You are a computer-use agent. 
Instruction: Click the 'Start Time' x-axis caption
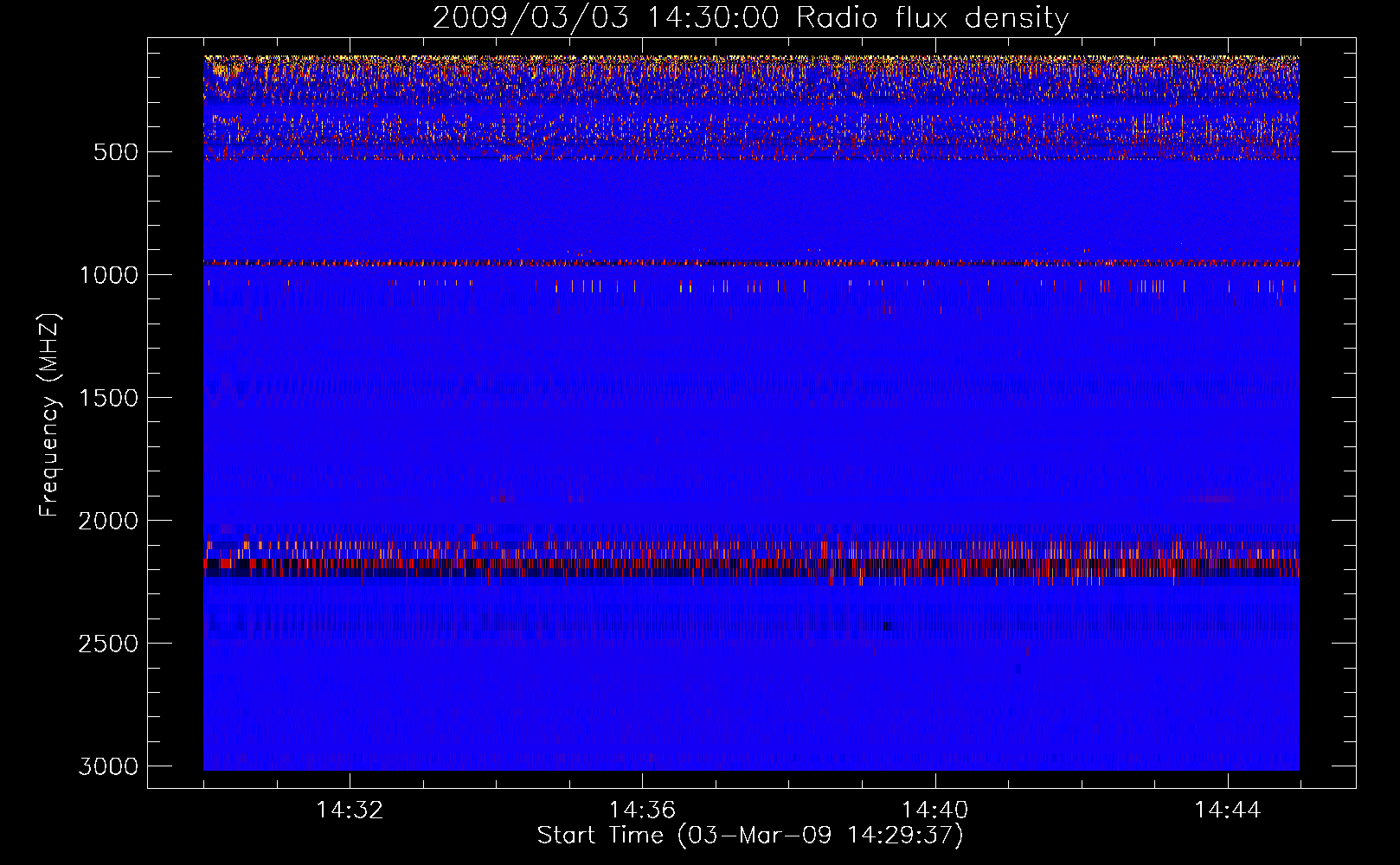(600, 836)
